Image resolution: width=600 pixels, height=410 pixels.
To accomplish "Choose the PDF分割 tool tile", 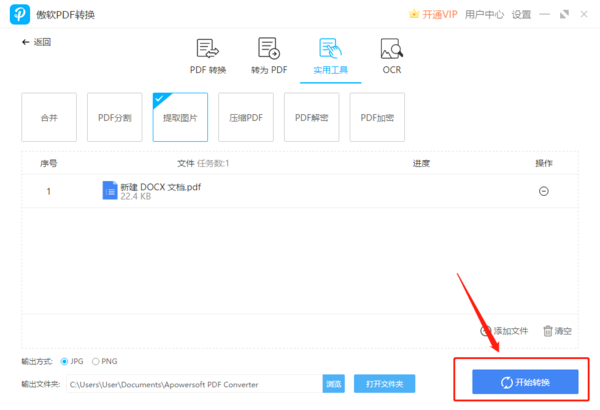I will [115, 117].
